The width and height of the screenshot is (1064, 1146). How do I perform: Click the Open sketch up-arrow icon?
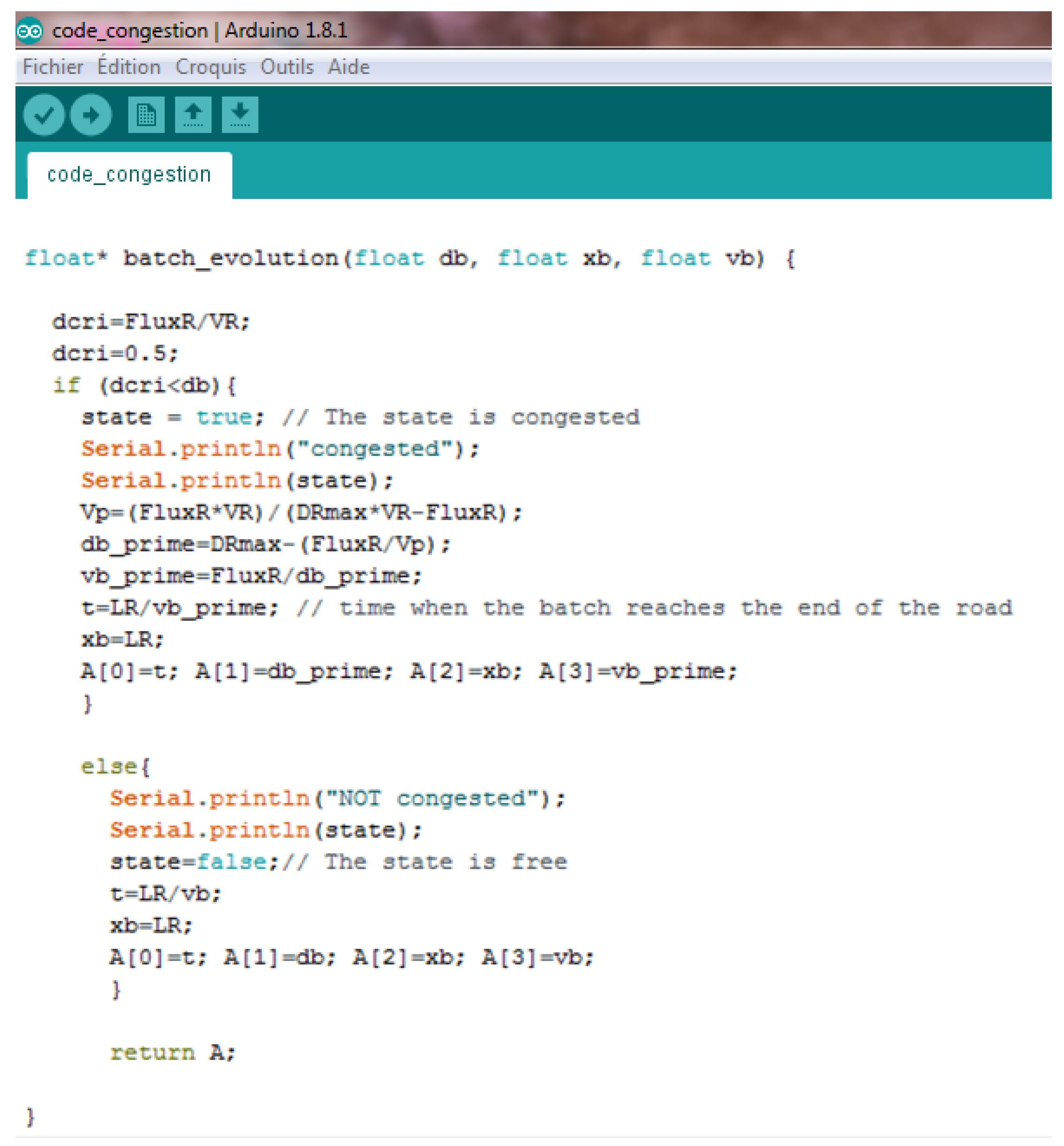(x=193, y=115)
